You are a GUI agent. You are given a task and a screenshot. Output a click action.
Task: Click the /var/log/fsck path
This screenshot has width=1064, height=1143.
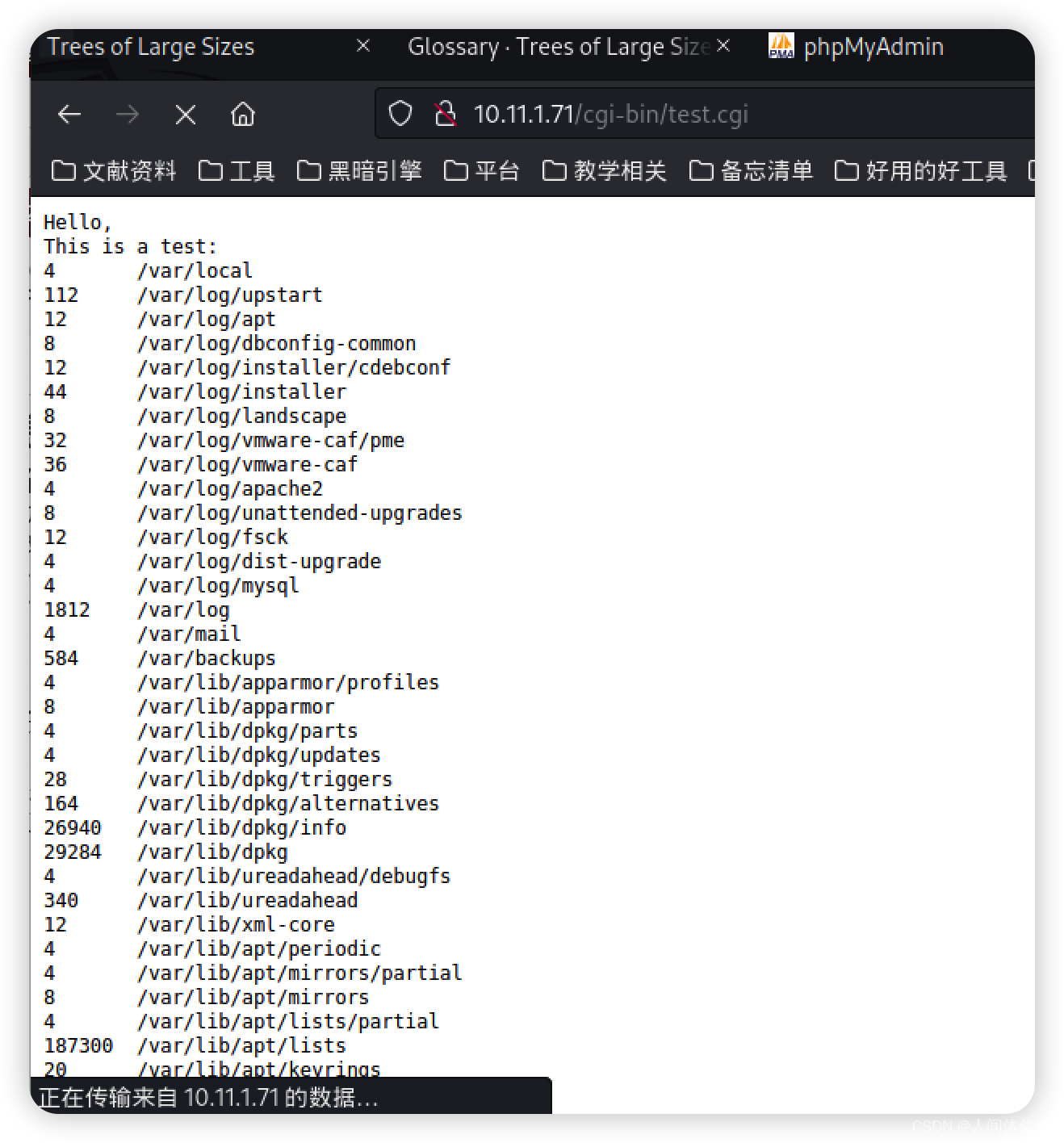point(212,537)
